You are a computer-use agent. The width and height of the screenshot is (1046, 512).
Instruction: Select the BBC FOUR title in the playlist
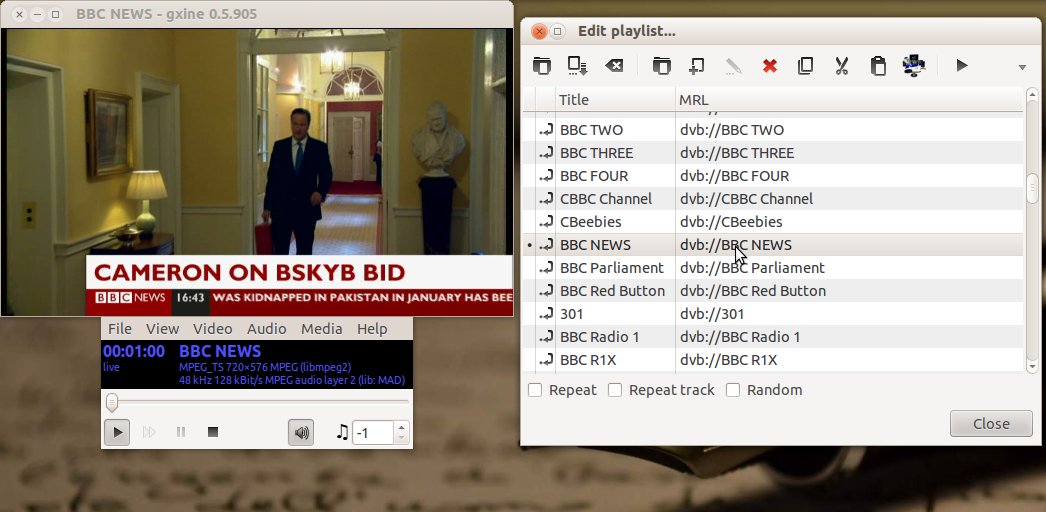pos(594,176)
